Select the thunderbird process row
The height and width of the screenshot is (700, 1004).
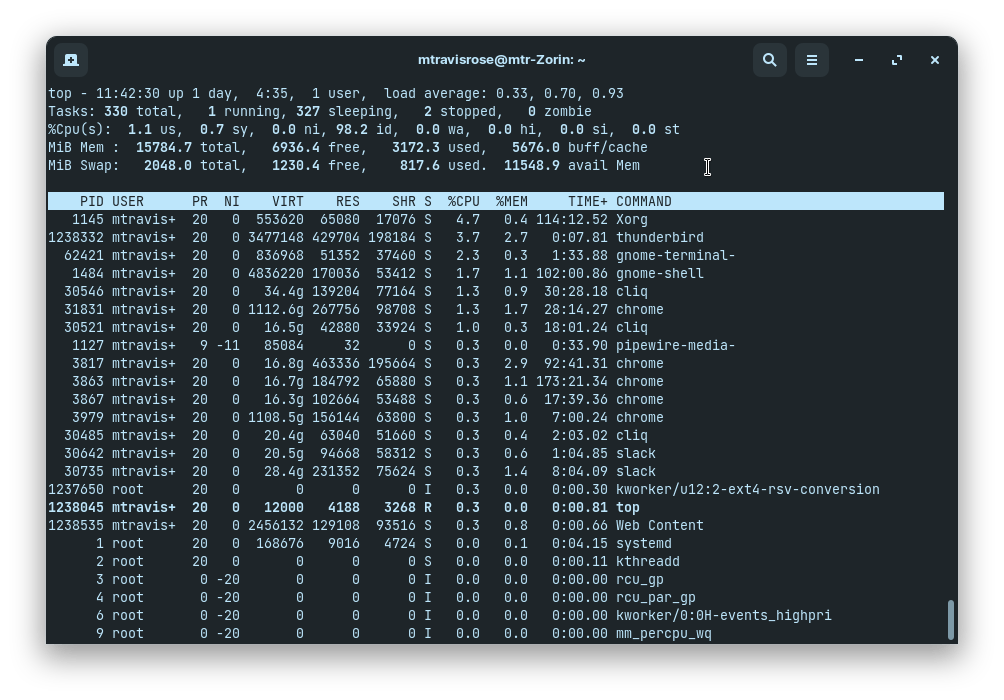pos(400,237)
